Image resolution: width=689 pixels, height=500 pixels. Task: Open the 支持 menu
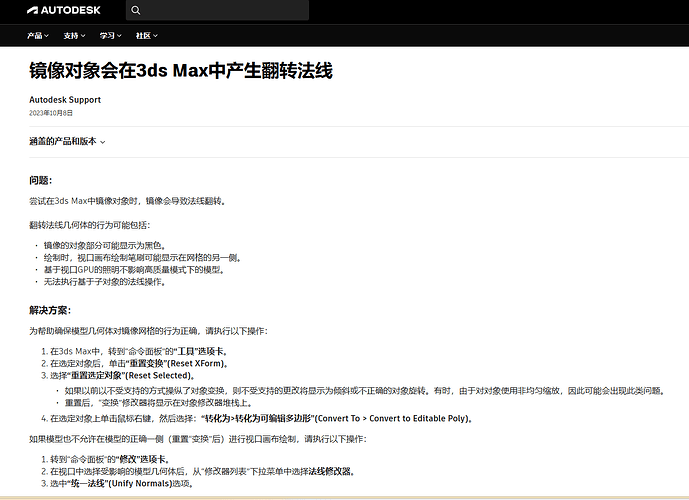pos(74,36)
